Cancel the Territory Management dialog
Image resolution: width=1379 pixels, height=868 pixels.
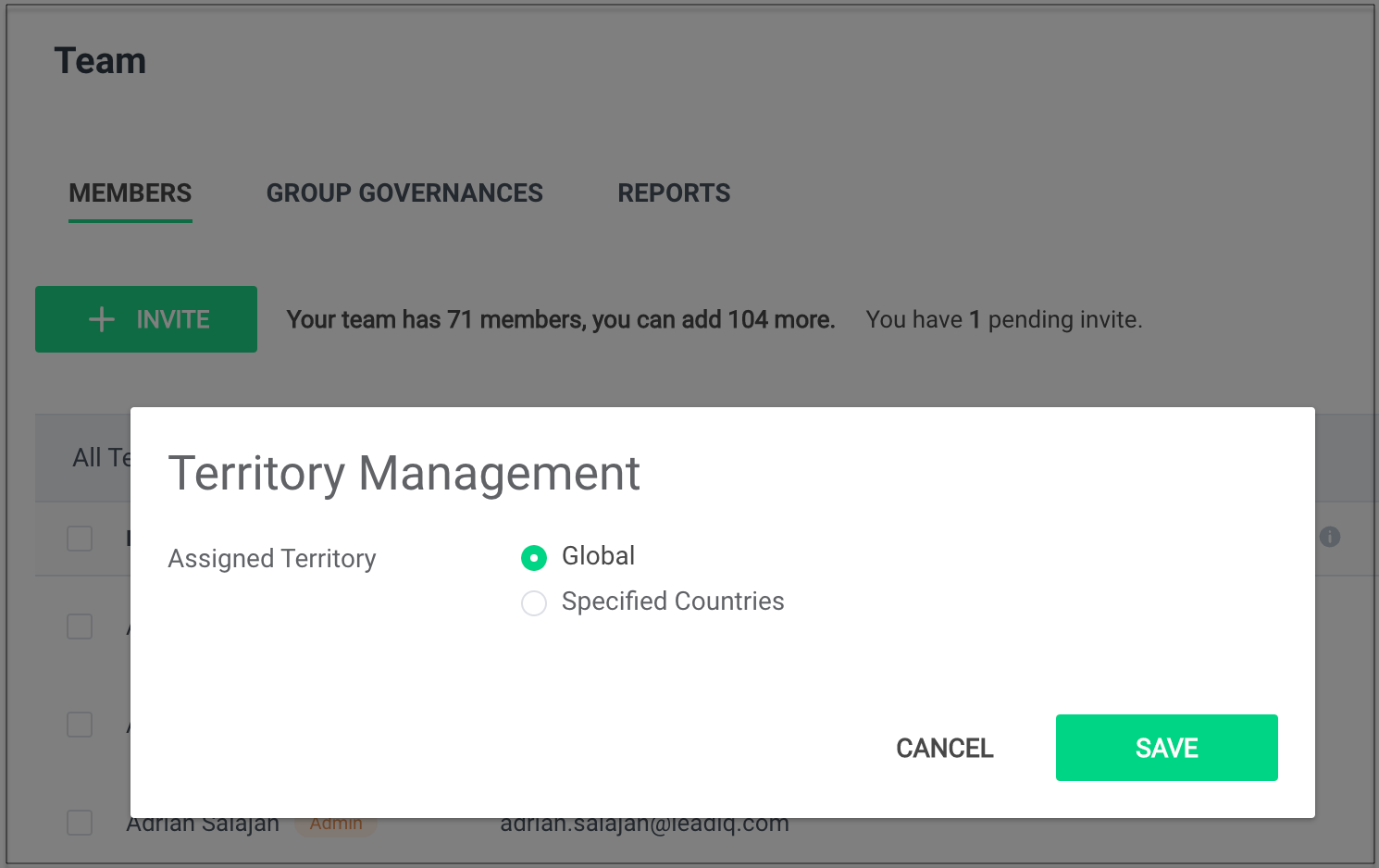click(x=944, y=748)
